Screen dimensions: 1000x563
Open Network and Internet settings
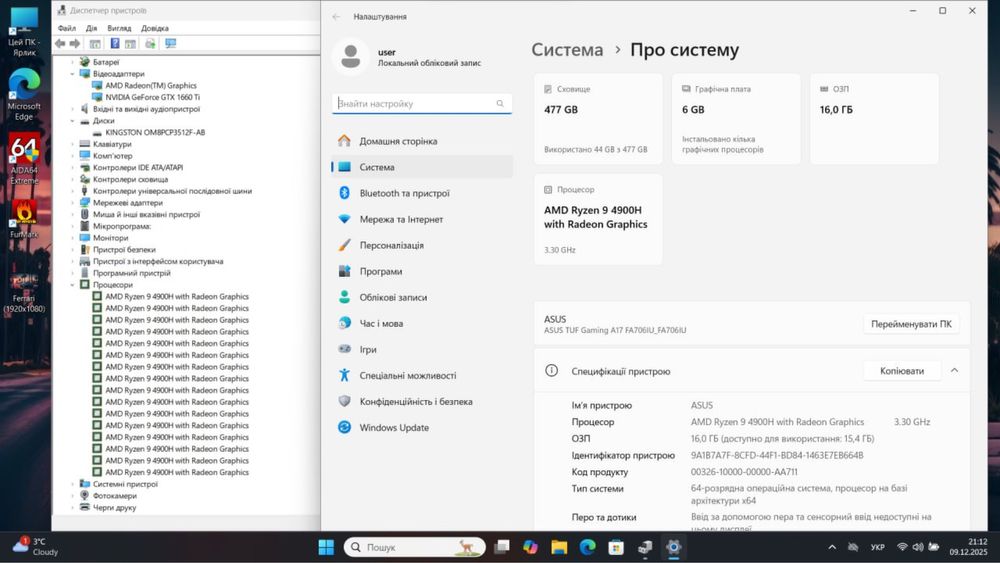[422, 219]
